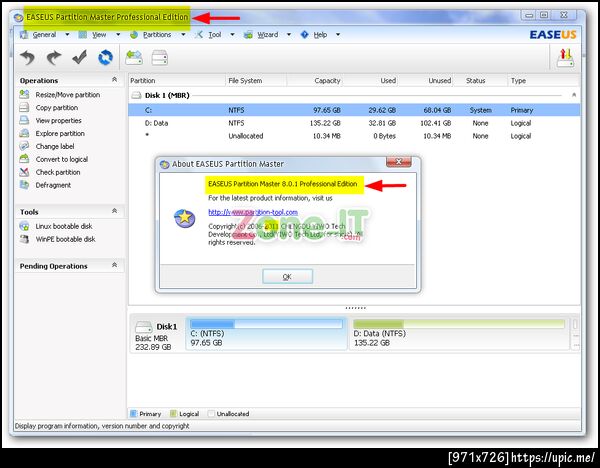Viewport: 600px width, 468px height.
Task: Select the Unallocated 10.34 MB row
Action: (x=354, y=136)
